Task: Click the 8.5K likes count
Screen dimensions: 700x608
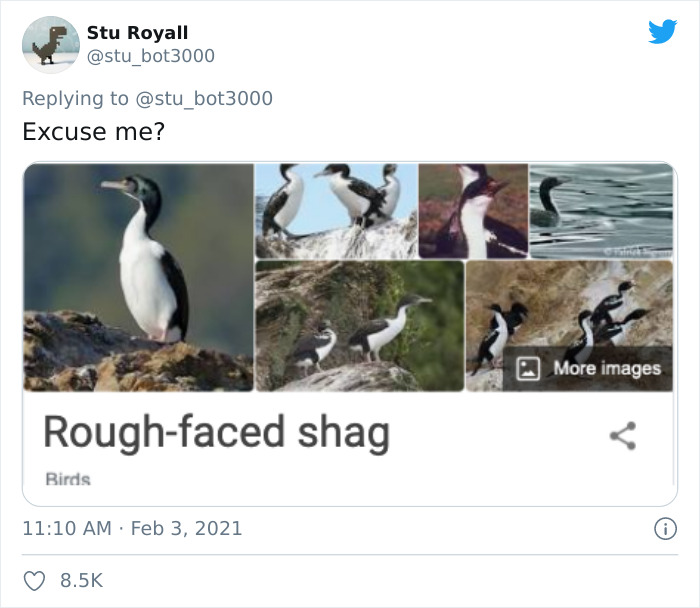Action: coord(82,580)
